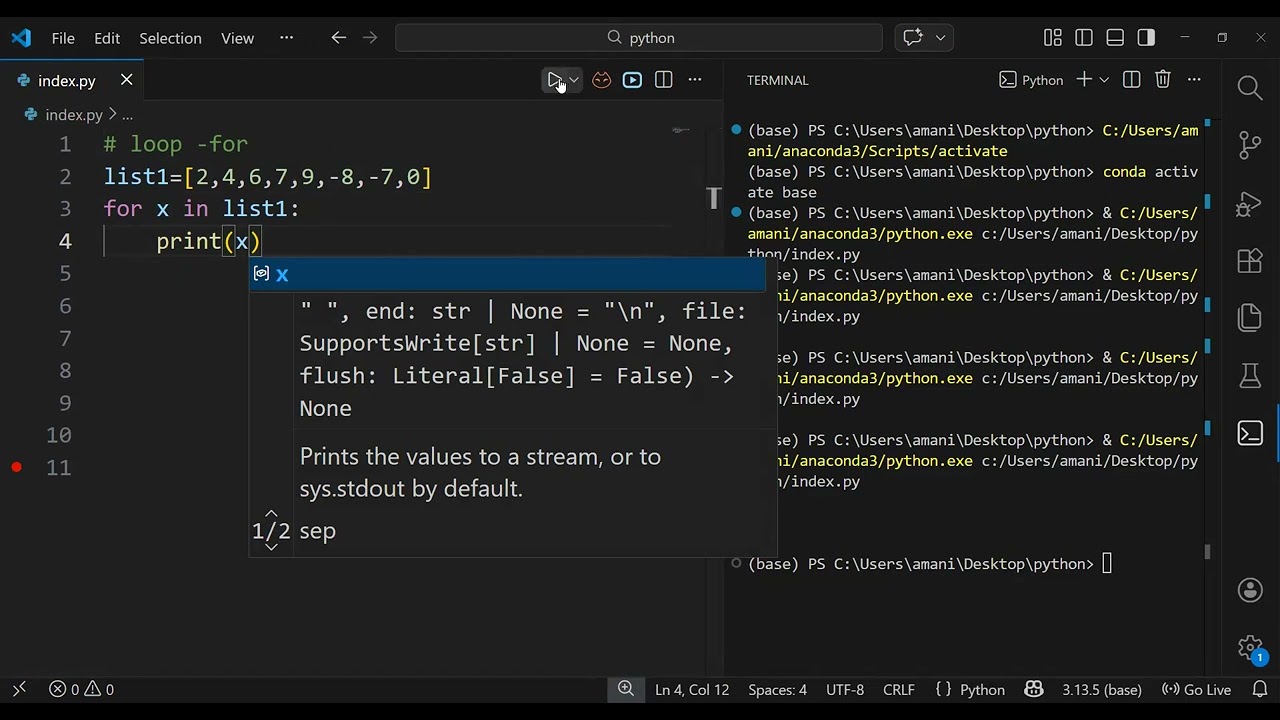
Task: Open editor more actions ellipsis menu
Action: tap(695, 80)
